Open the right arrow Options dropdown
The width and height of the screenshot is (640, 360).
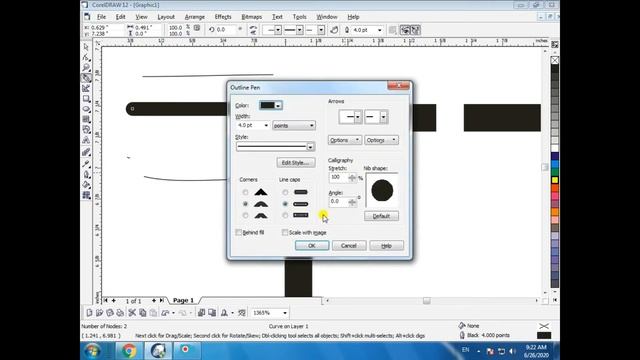coord(381,140)
